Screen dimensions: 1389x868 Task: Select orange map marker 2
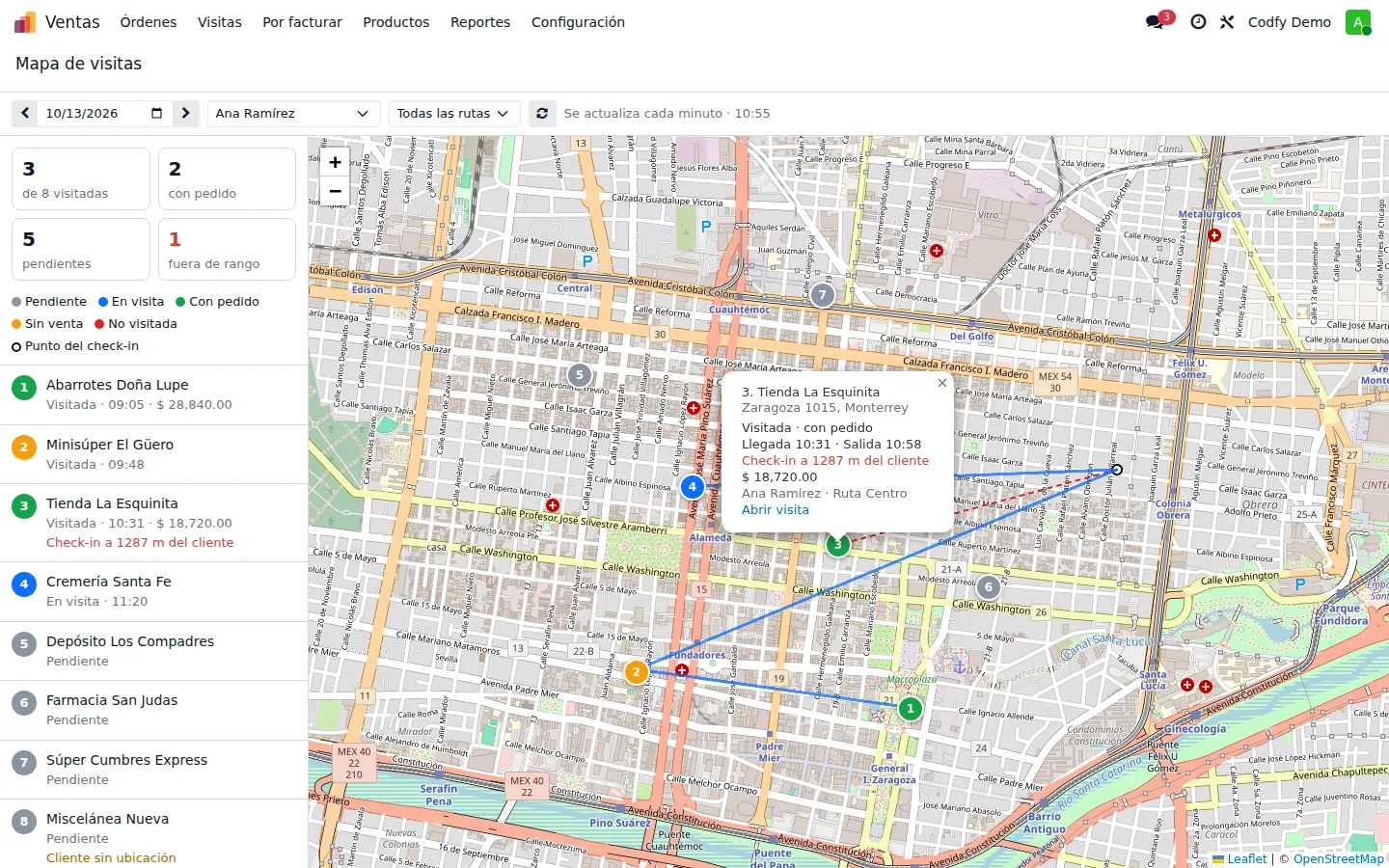[x=636, y=672]
